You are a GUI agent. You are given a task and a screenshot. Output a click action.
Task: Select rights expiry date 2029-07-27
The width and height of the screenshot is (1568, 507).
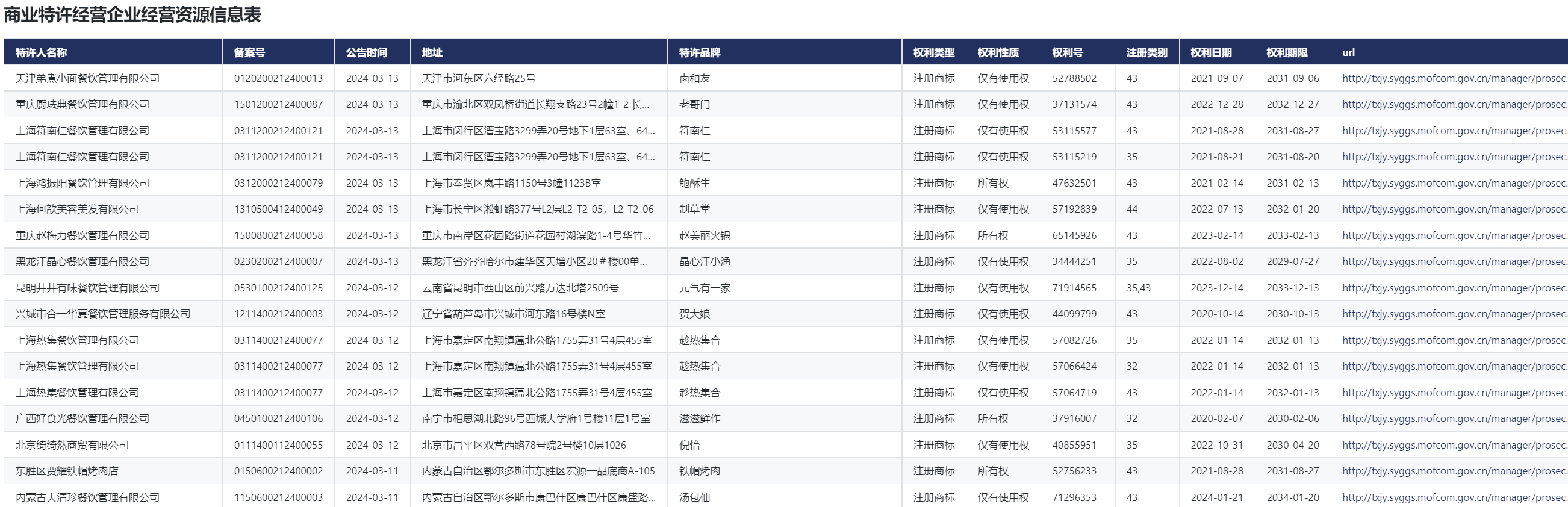tap(1293, 262)
